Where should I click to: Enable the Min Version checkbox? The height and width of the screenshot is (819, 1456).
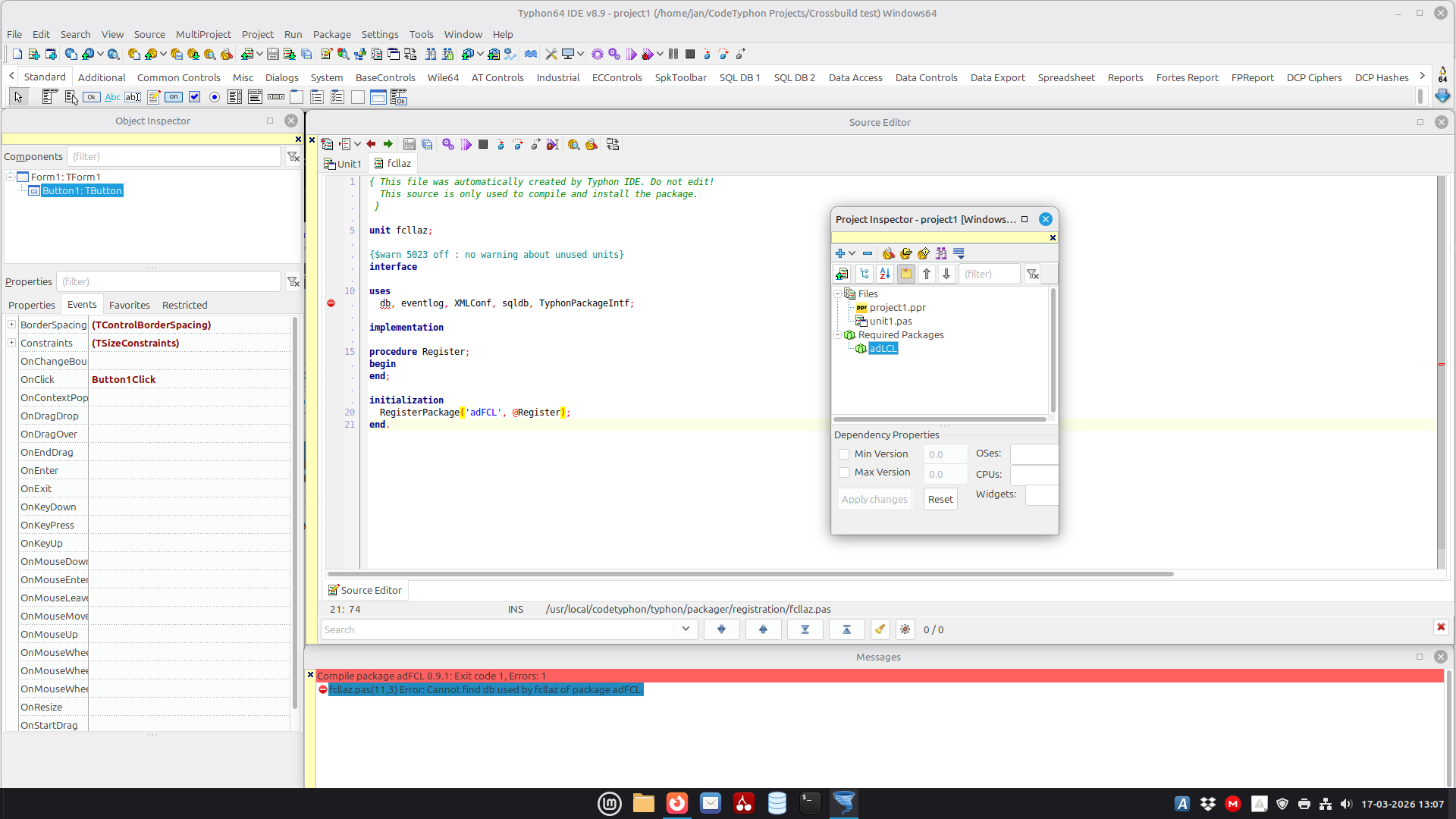point(844,454)
